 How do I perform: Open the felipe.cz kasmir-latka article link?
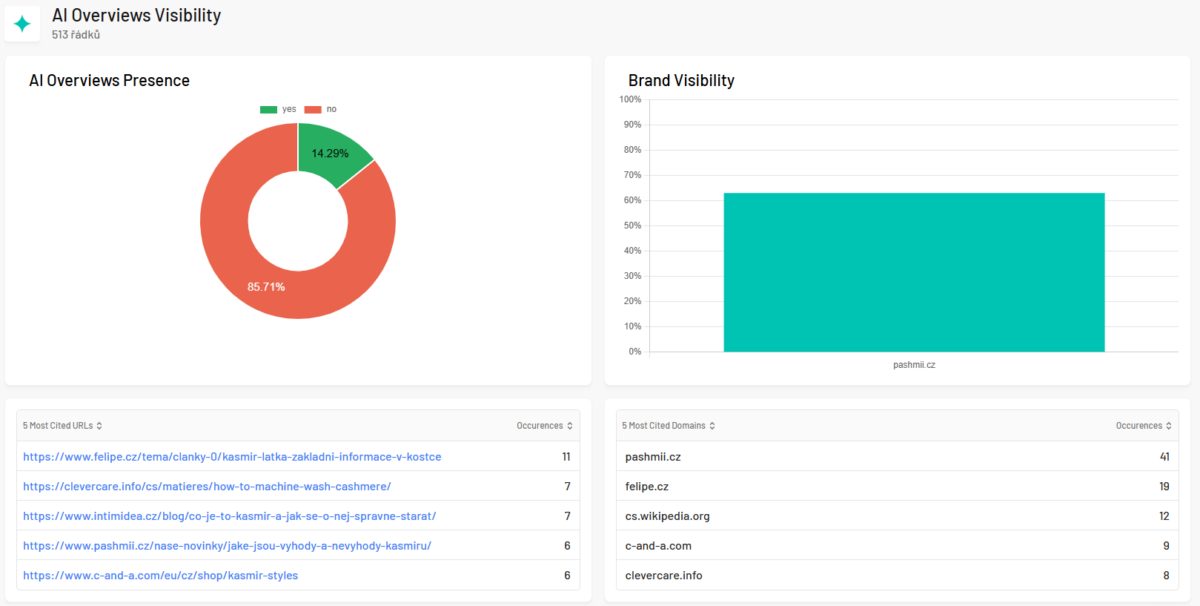[x=232, y=457]
